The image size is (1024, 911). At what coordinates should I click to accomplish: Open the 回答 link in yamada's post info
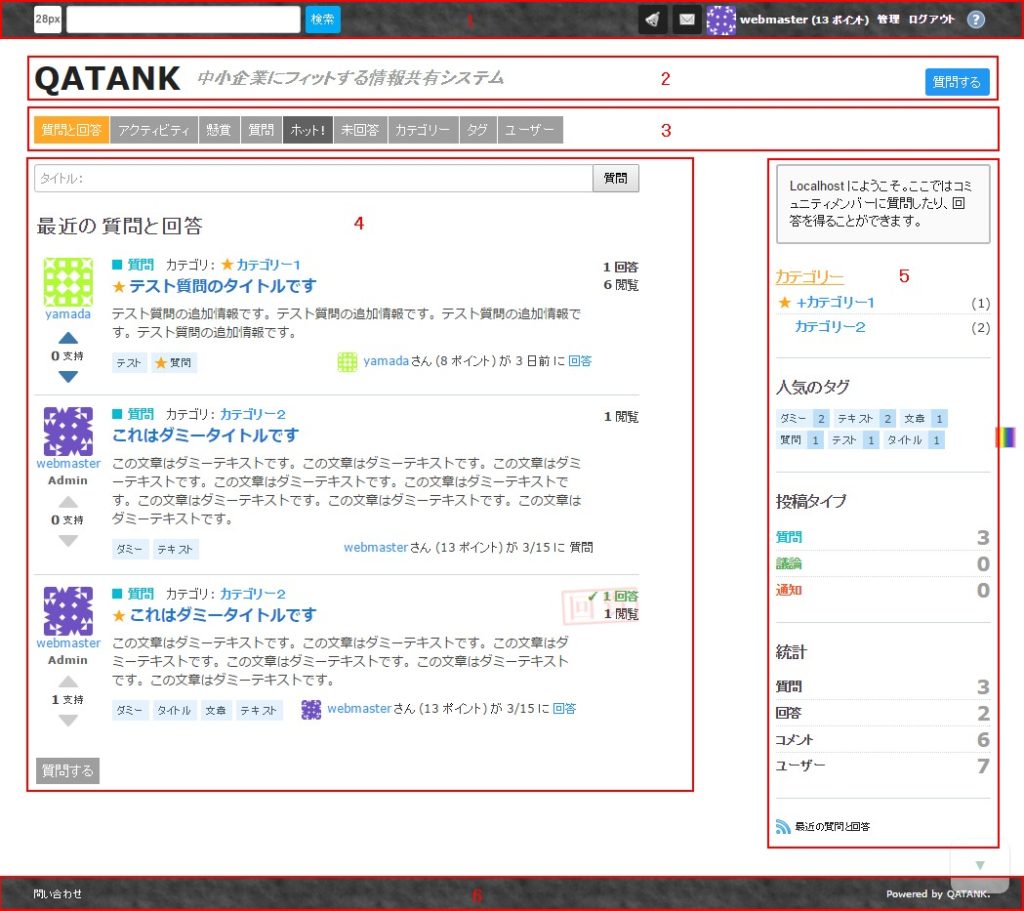tap(579, 360)
